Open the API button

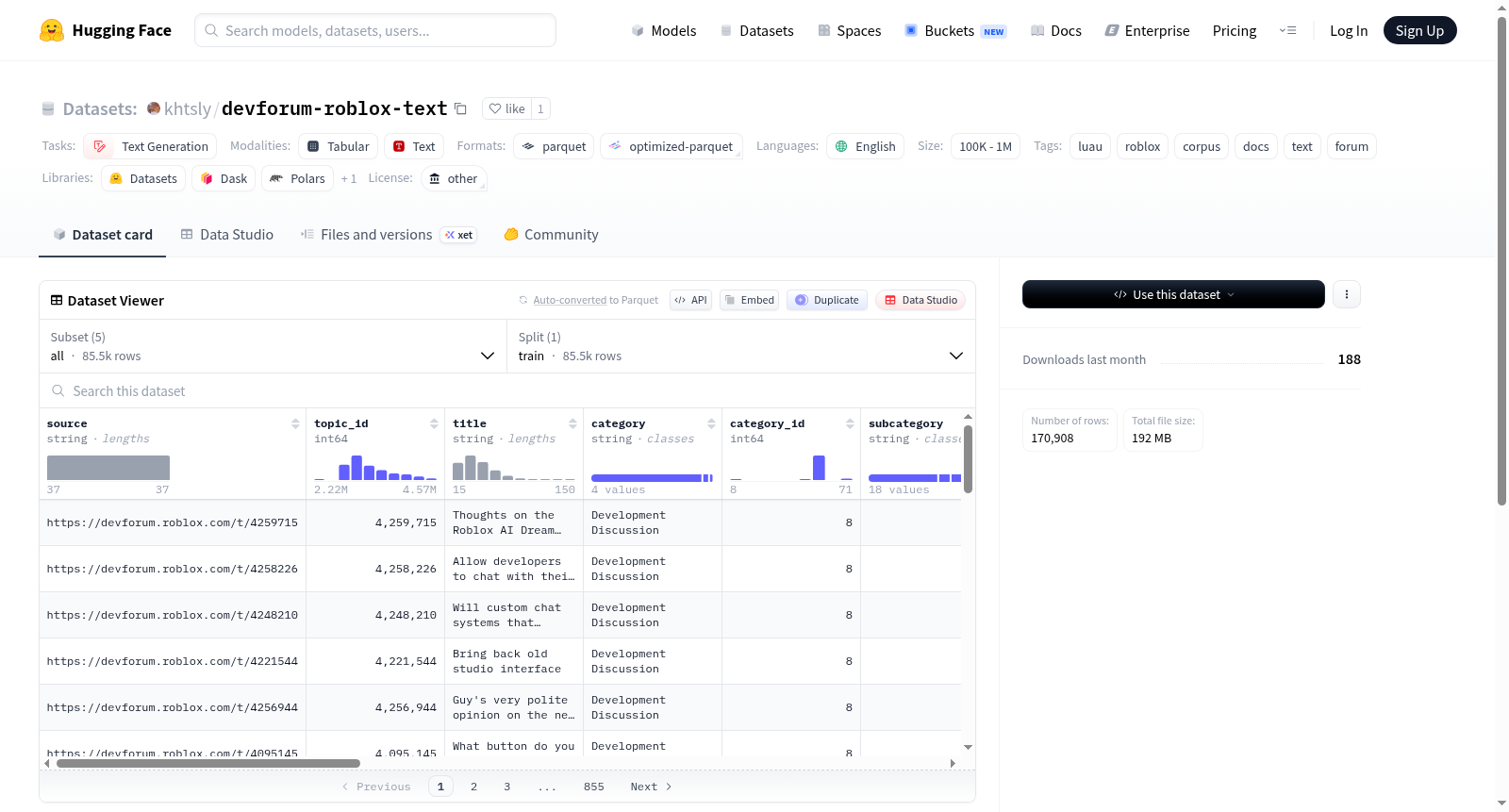(x=690, y=300)
